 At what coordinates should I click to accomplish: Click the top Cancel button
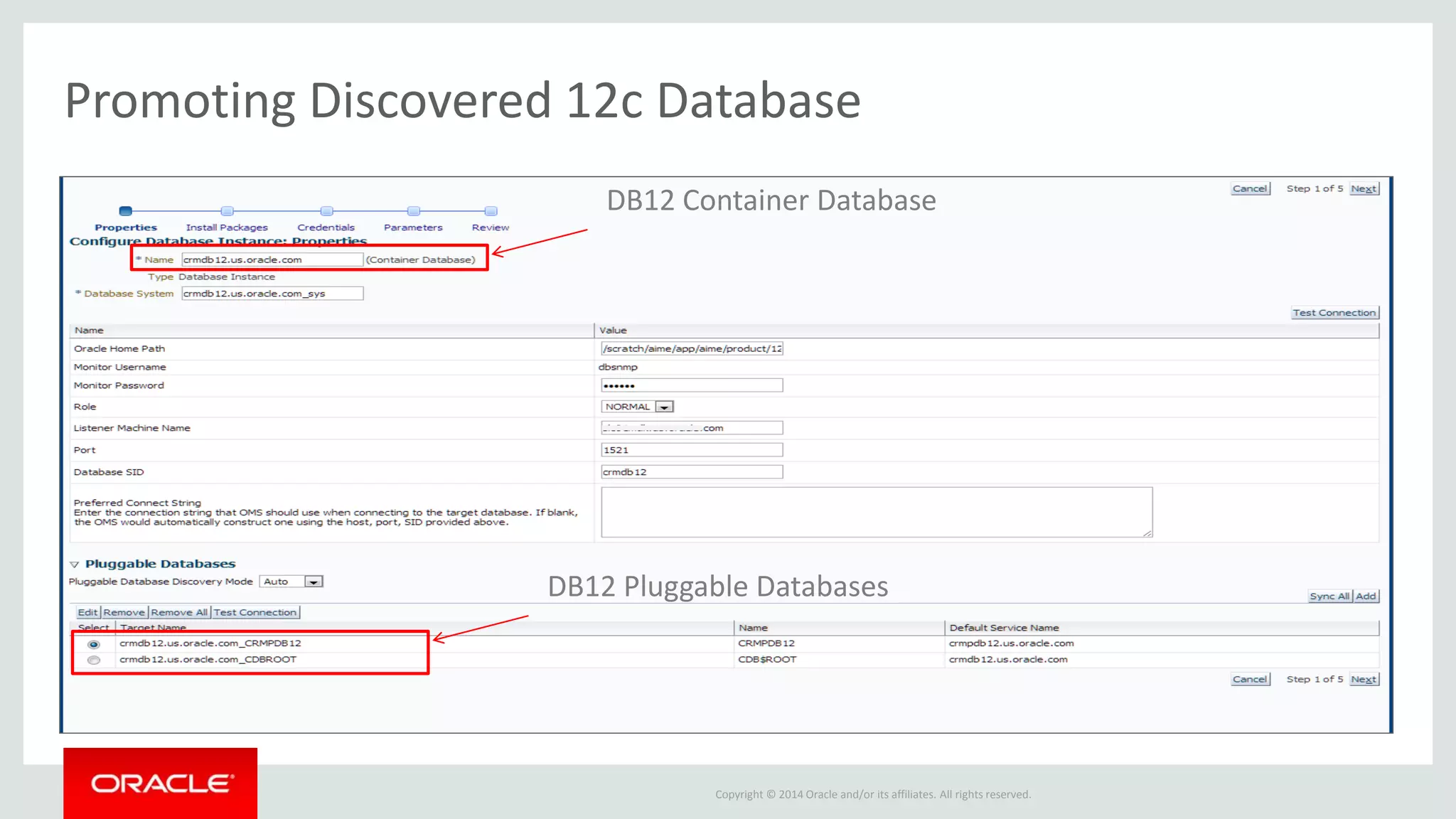(x=1250, y=188)
